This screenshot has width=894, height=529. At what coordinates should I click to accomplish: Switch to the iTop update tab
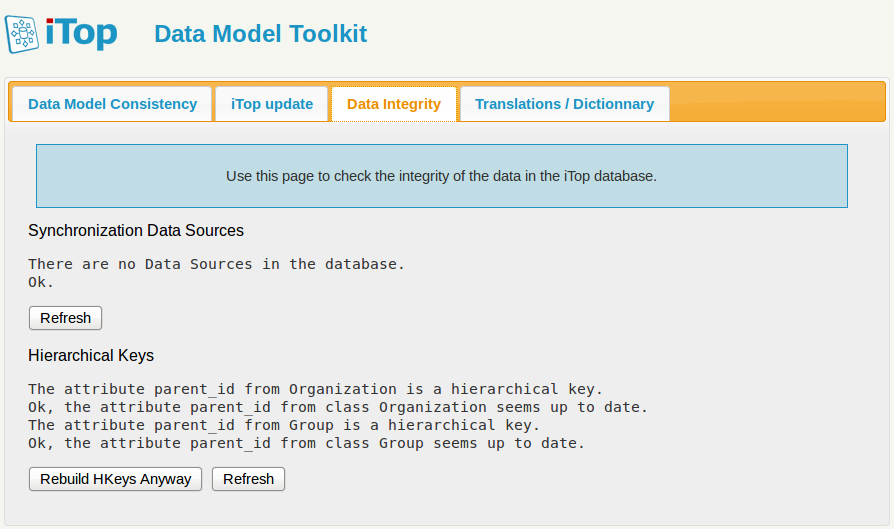(x=272, y=104)
